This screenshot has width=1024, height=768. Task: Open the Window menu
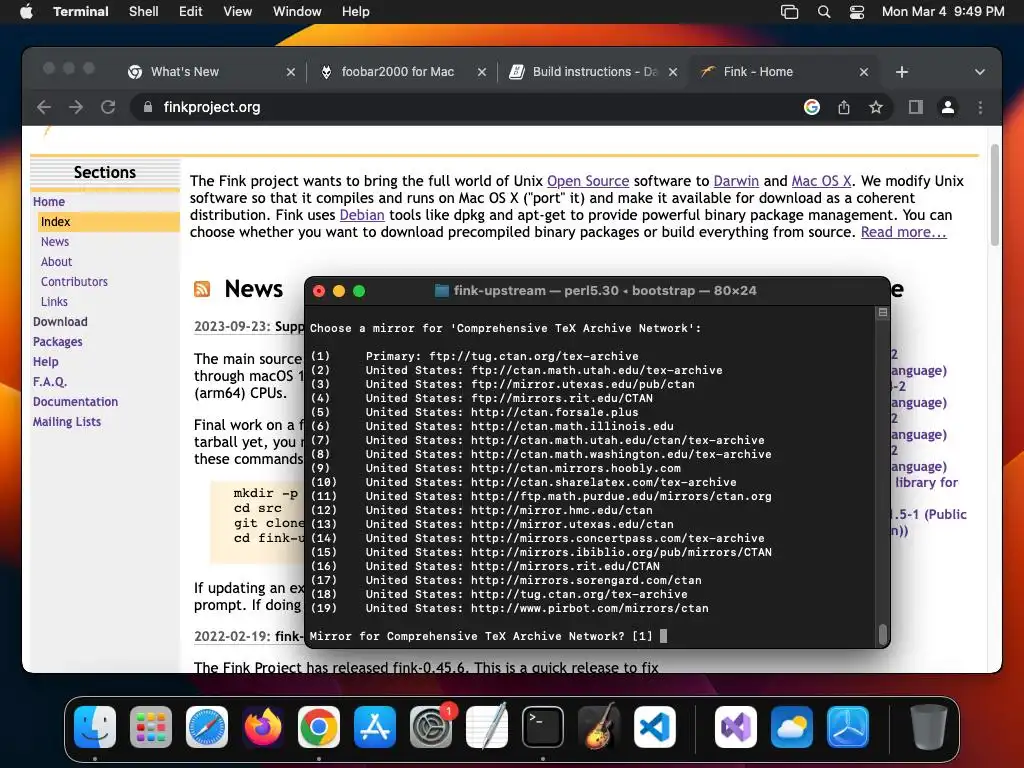coord(297,12)
